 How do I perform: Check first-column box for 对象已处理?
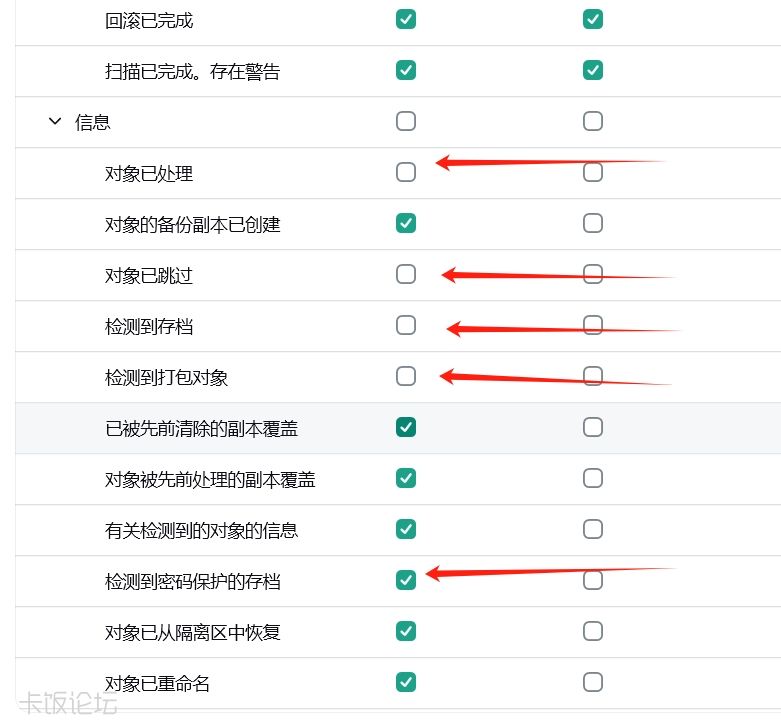pyautogui.click(x=406, y=172)
